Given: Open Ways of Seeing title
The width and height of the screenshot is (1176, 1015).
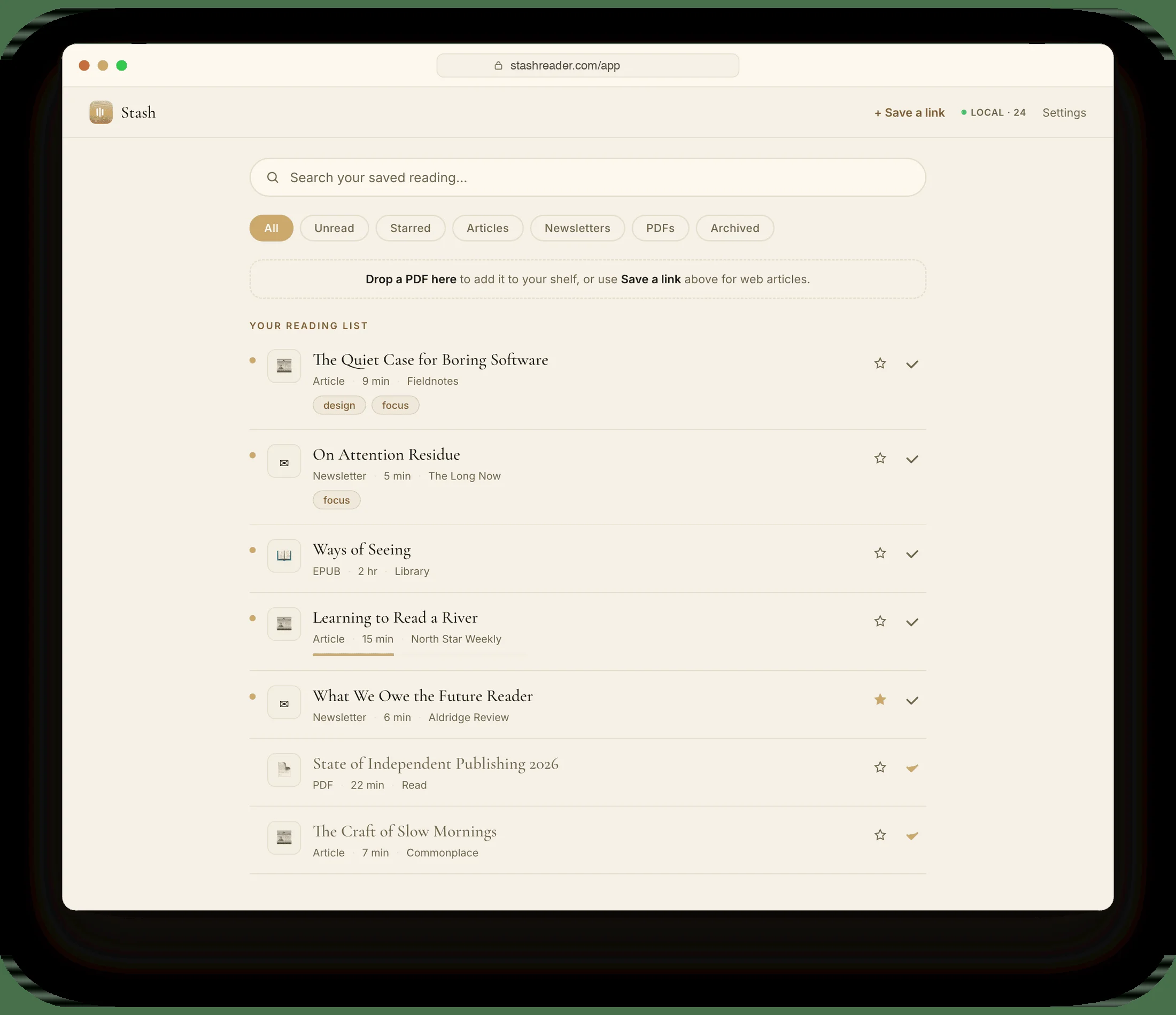Looking at the screenshot, I should click(x=361, y=550).
